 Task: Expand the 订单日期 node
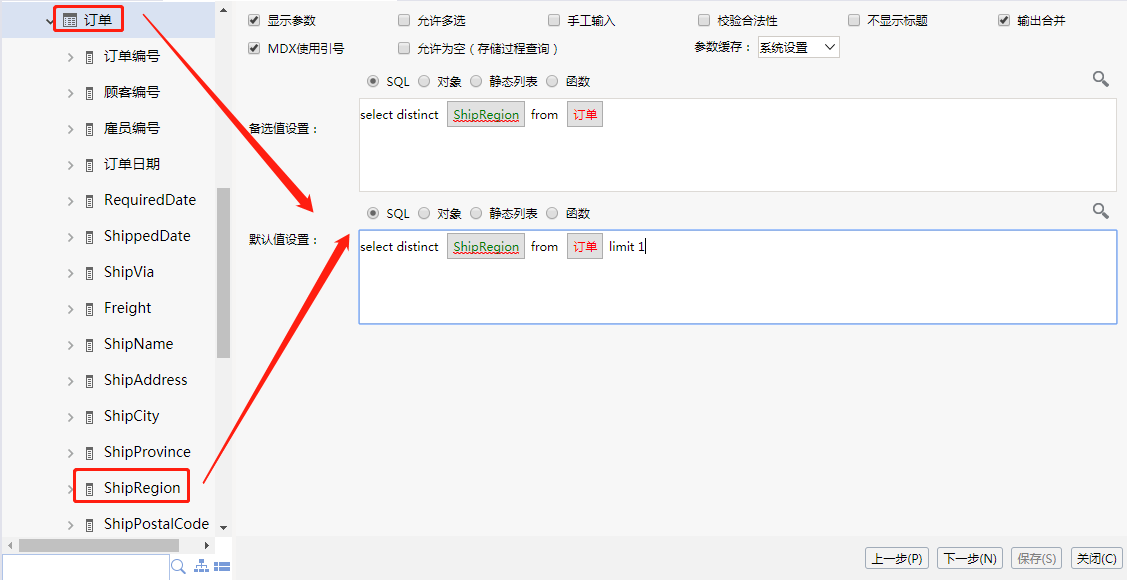pos(70,165)
